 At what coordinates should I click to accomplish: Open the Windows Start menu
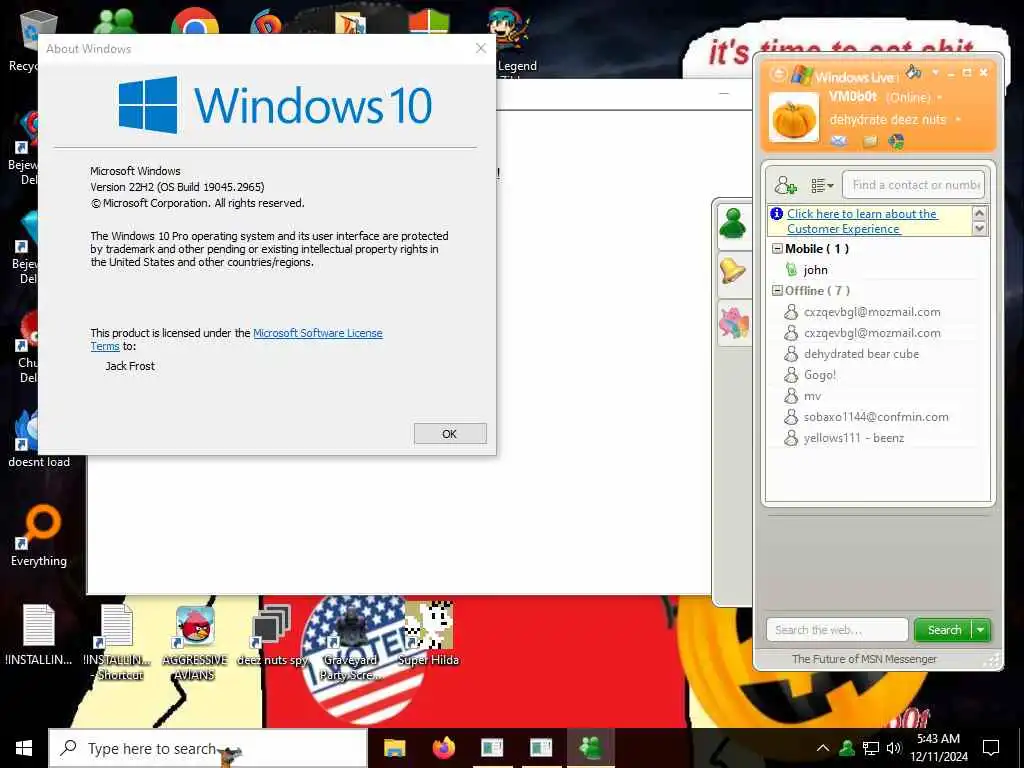point(24,748)
